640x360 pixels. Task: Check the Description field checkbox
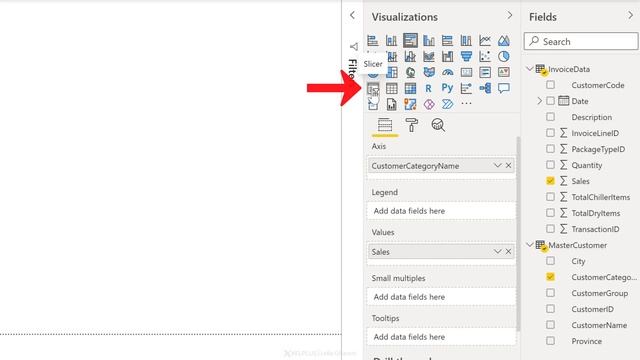pyautogui.click(x=550, y=117)
